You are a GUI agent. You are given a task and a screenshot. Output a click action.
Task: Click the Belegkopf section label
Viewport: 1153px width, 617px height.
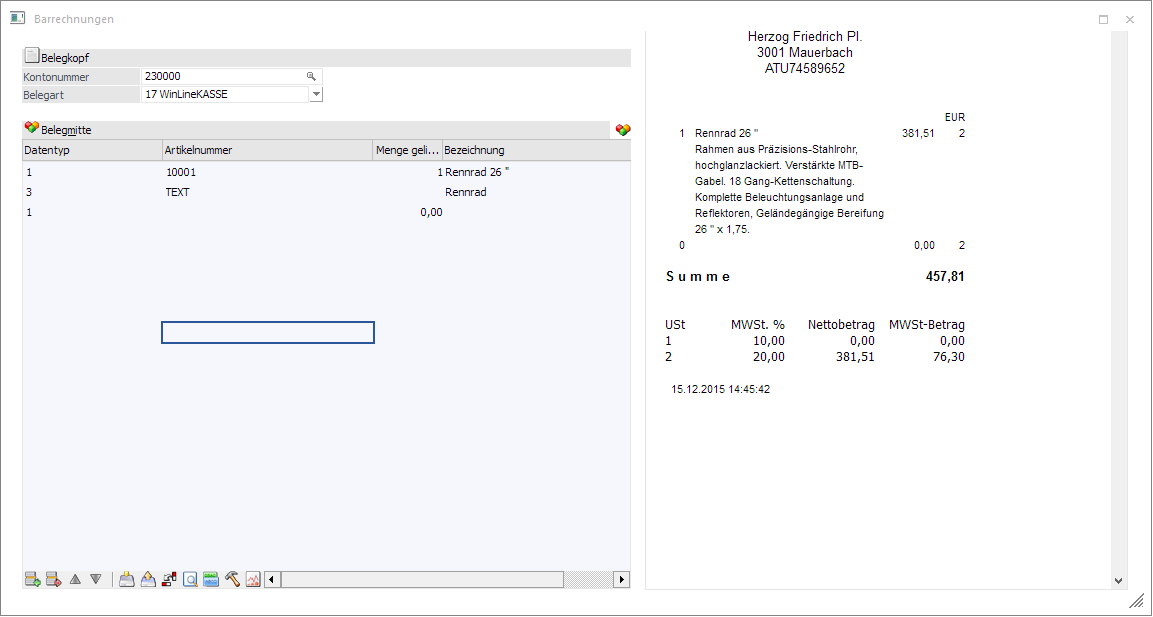[65, 57]
